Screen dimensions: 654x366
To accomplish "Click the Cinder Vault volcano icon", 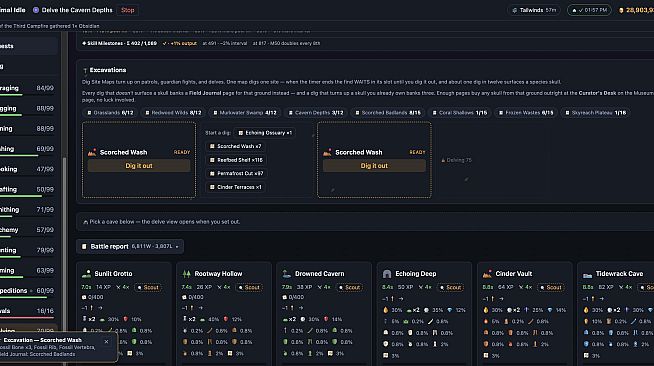I will [487, 274].
